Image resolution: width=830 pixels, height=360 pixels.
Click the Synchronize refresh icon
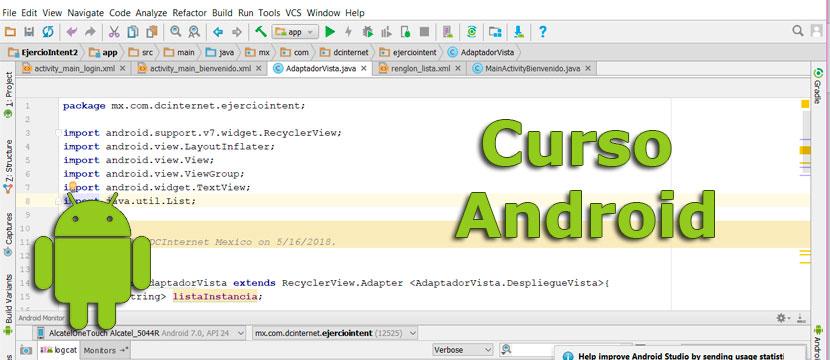pyautogui.click(x=48, y=32)
